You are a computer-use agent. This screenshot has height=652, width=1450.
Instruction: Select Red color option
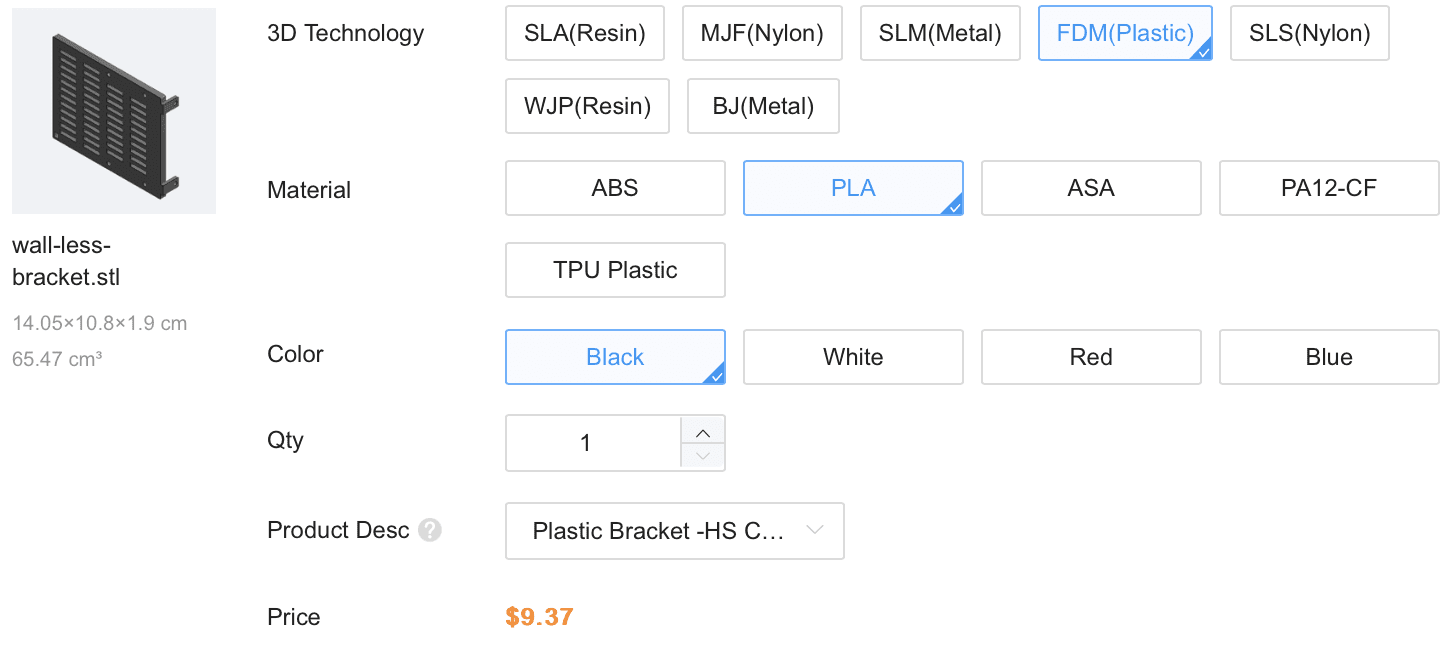[1091, 357]
